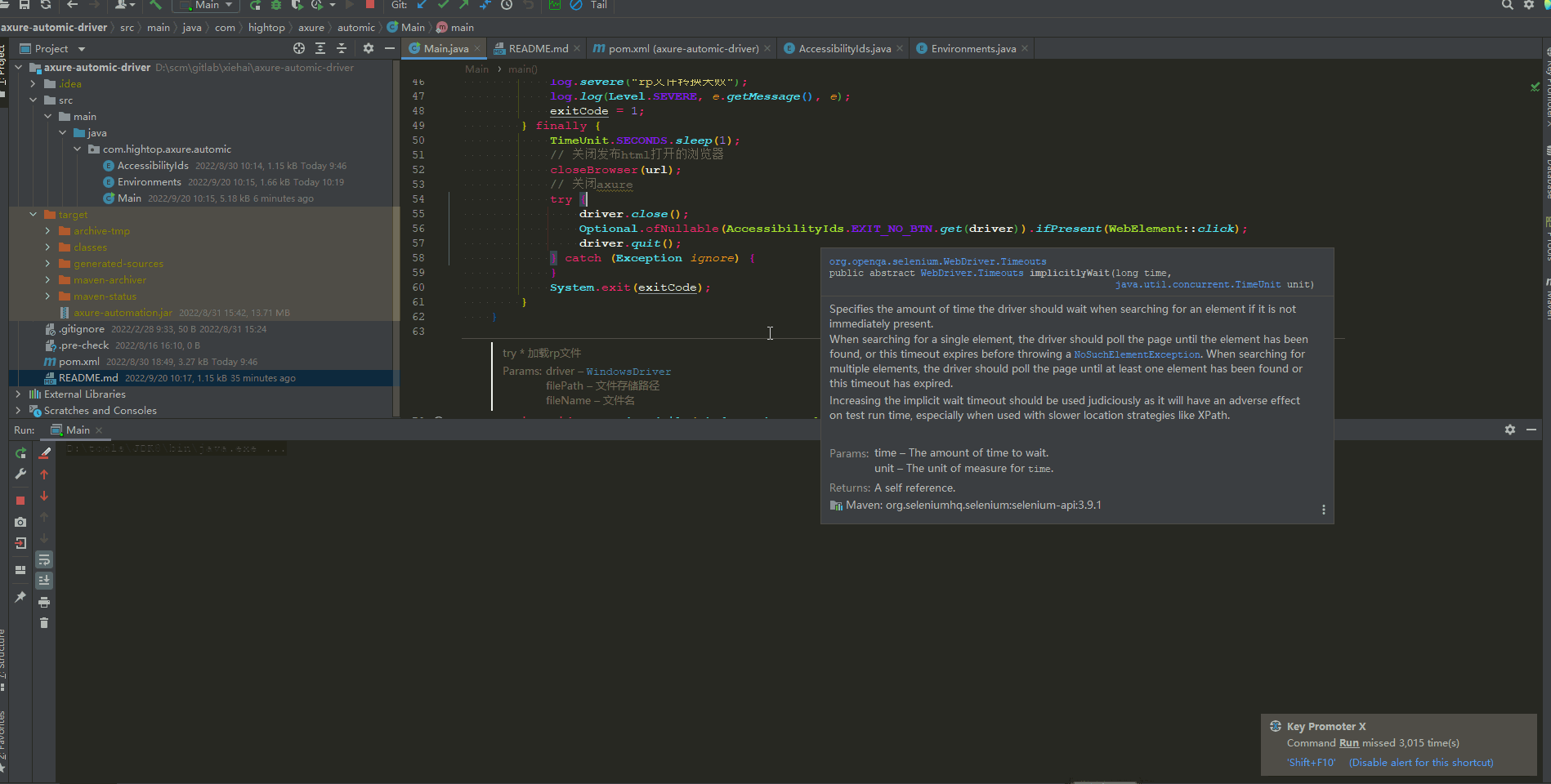Viewport: 1551px width, 784px height.
Task: Click the Build project hammer icon
Action: click(x=155, y=5)
